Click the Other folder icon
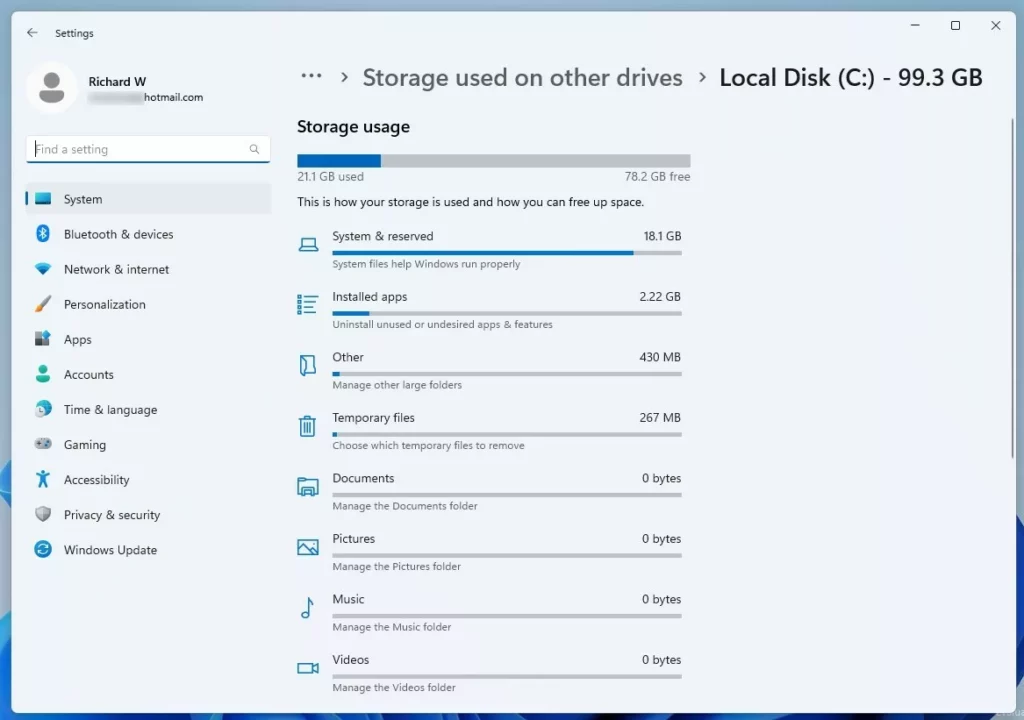Screen dimensions: 1024x720 coord(308,365)
